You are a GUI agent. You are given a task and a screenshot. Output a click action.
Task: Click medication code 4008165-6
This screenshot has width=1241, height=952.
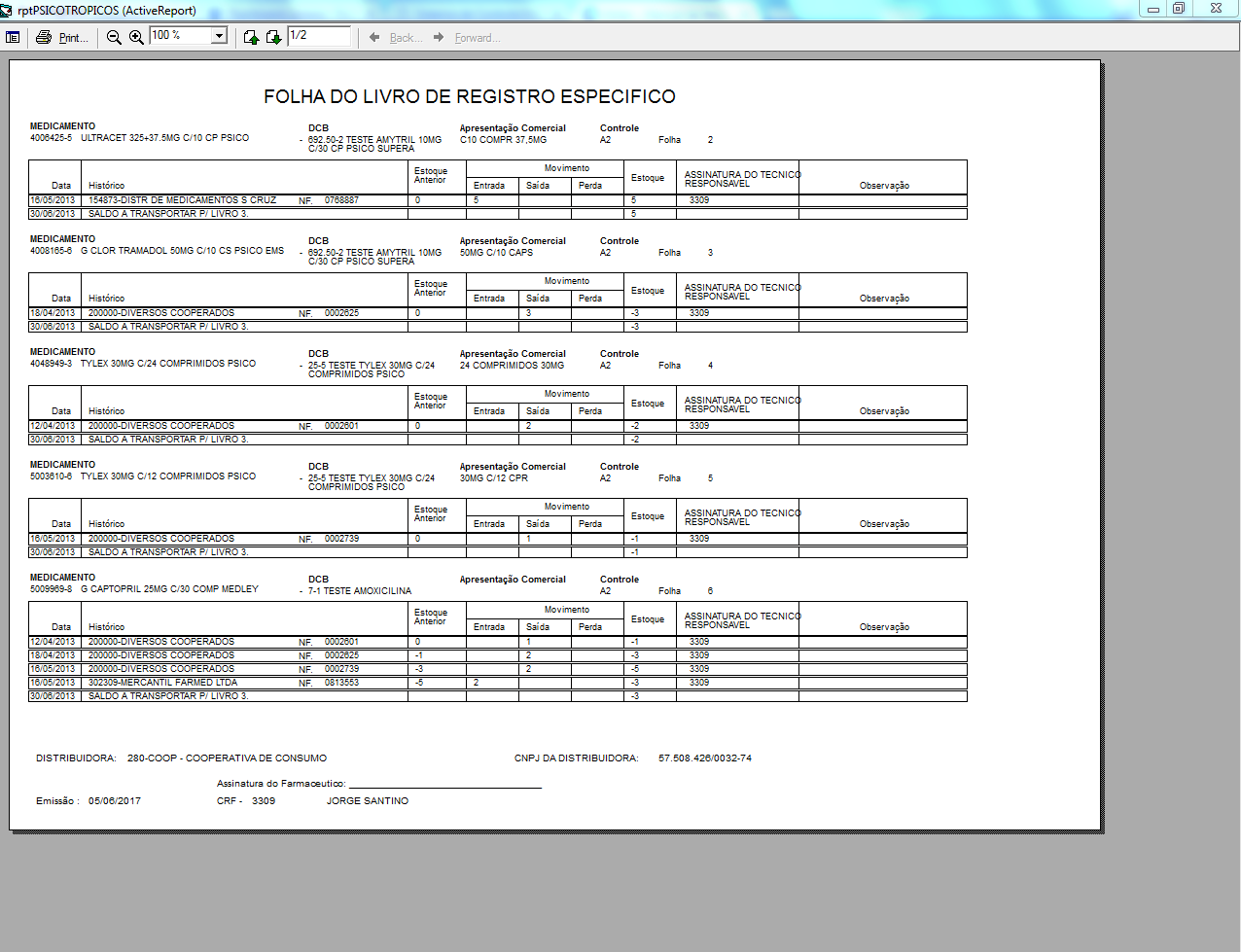coord(51,251)
